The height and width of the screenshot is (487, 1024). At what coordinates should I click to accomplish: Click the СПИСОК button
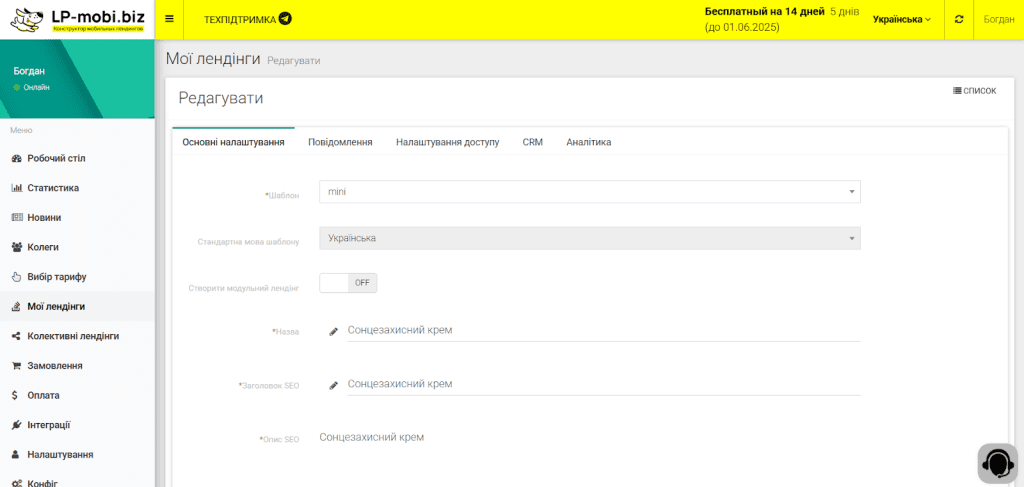(975, 91)
